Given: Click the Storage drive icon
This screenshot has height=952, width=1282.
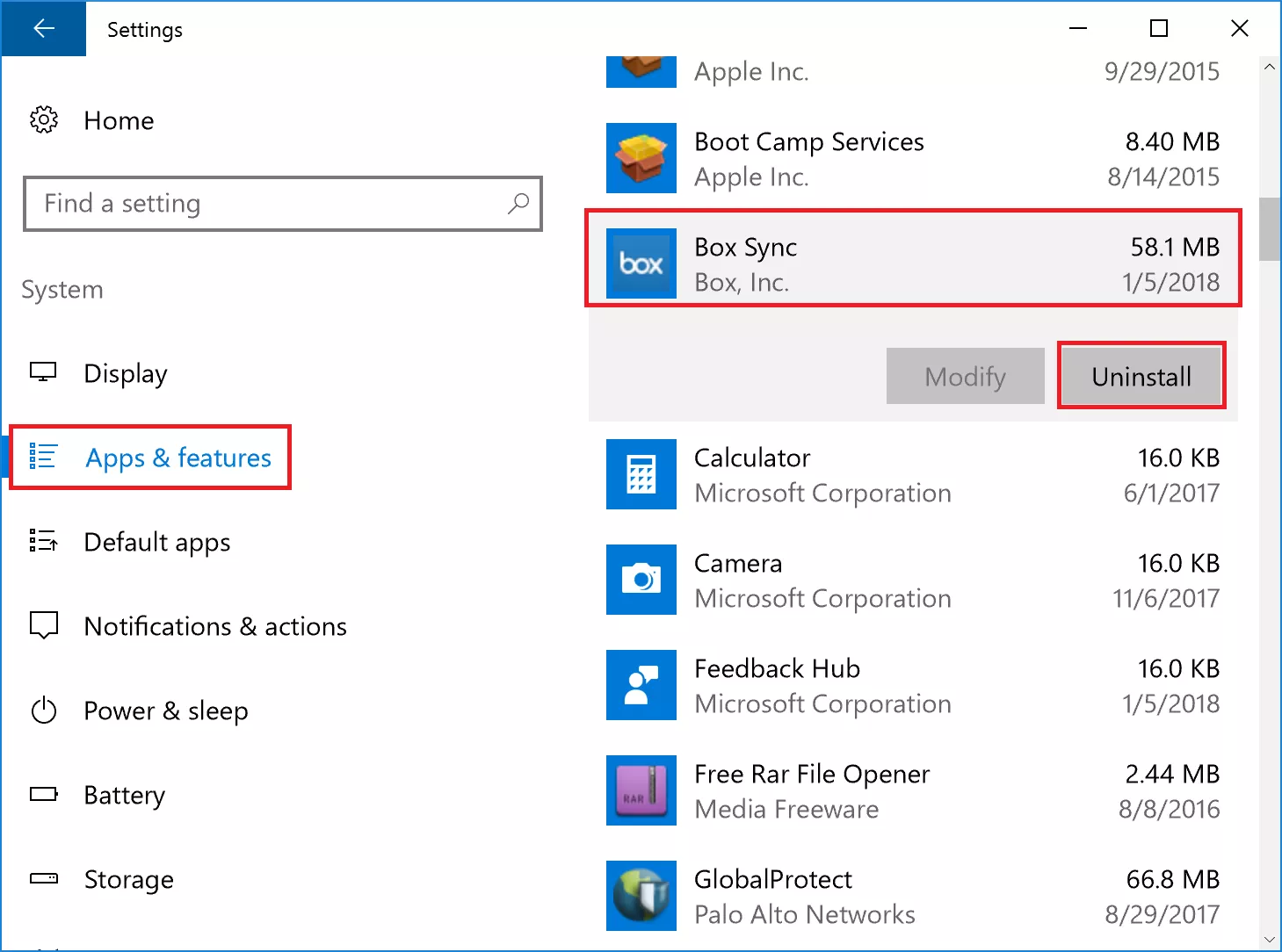Looking at the screenshot, I should coord(43,878).
